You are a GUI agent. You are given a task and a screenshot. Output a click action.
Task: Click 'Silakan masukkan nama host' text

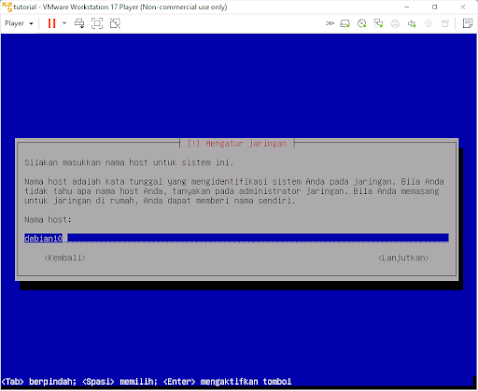coord(86,163)
